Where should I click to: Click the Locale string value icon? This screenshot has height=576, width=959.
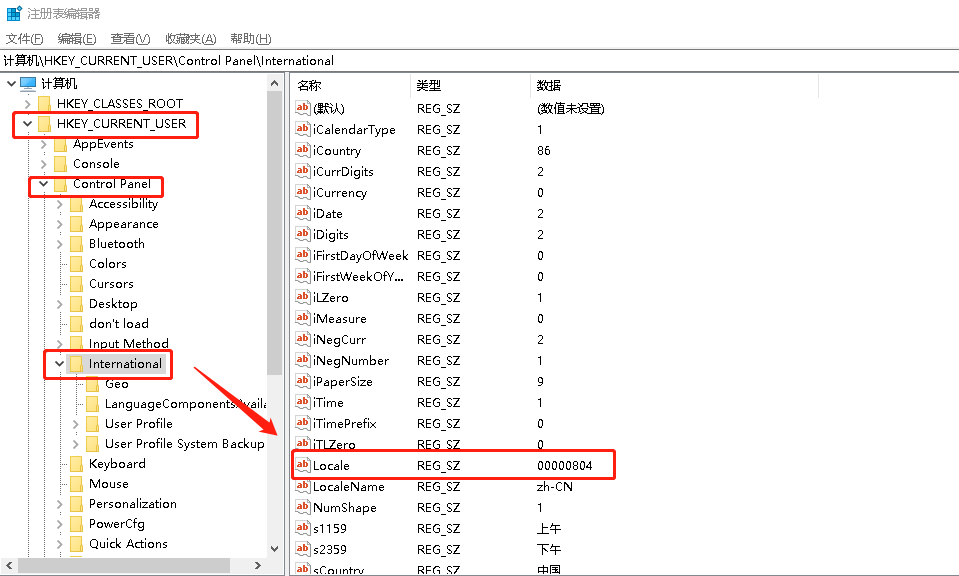pos(303,466)
